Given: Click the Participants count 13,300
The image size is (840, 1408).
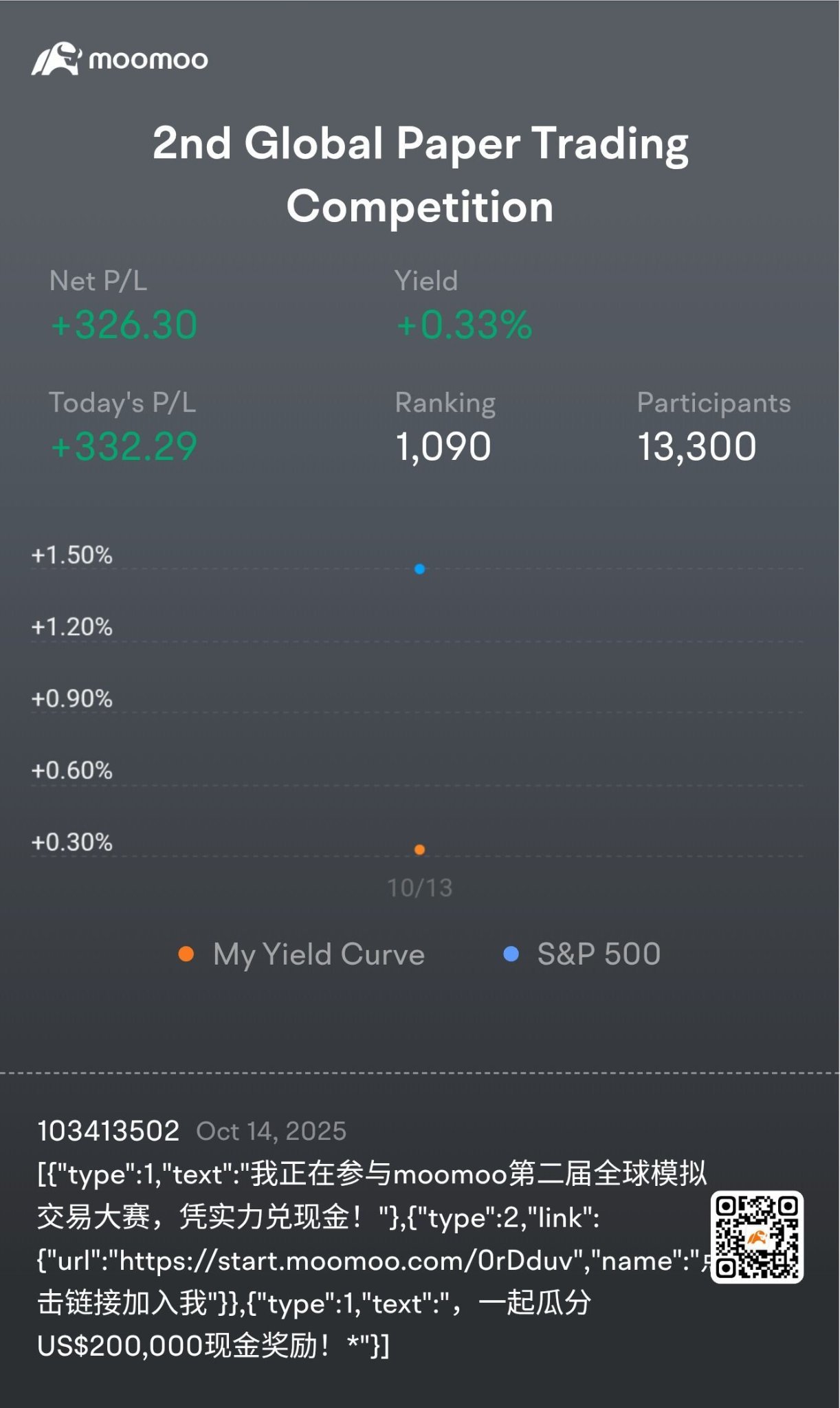Looking at the screenshot, I should 697,448.
